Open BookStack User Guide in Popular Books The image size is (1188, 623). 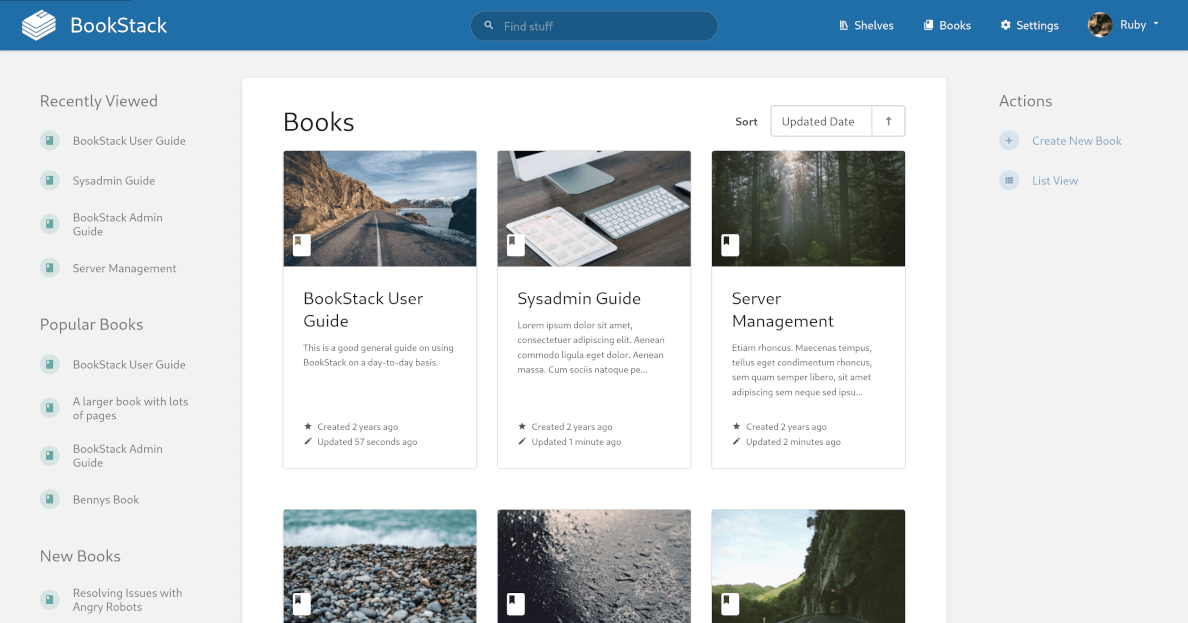129,365
